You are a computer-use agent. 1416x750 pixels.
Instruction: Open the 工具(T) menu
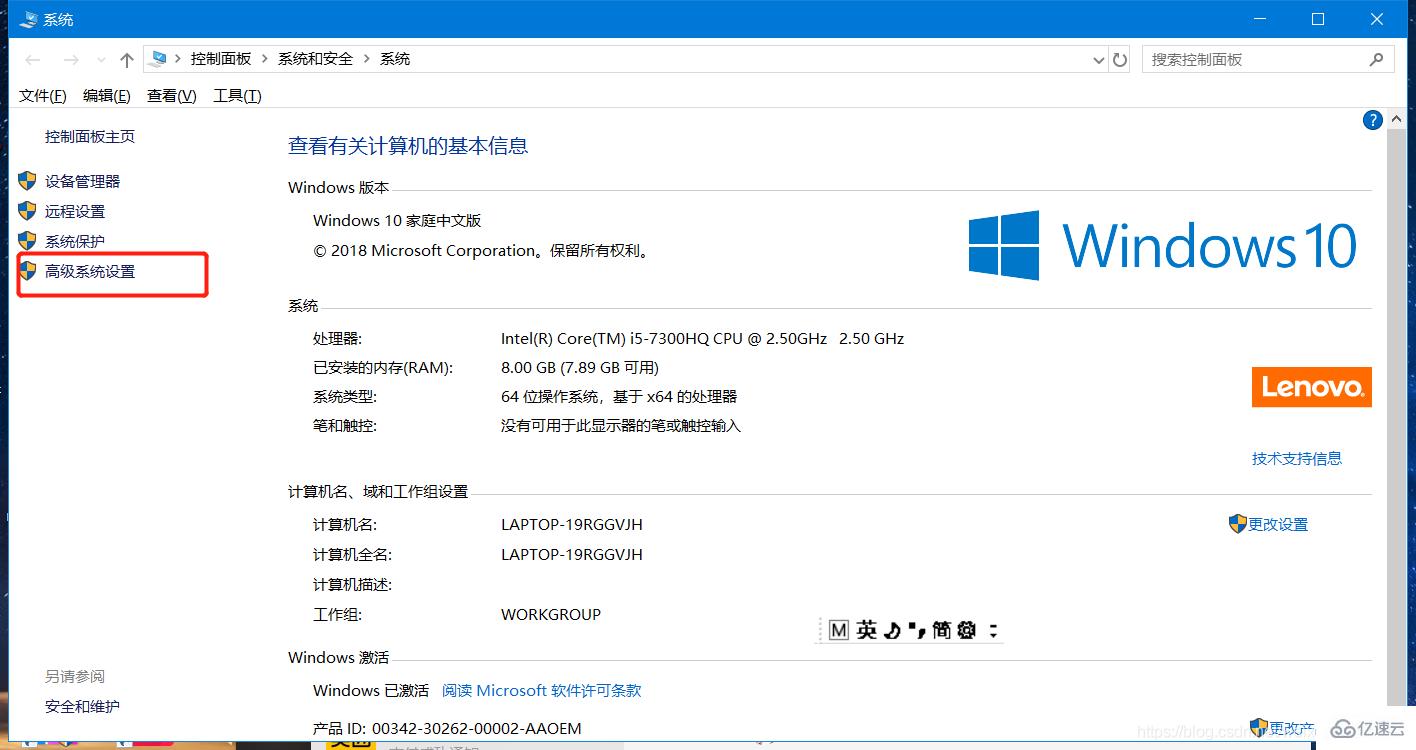237,95
